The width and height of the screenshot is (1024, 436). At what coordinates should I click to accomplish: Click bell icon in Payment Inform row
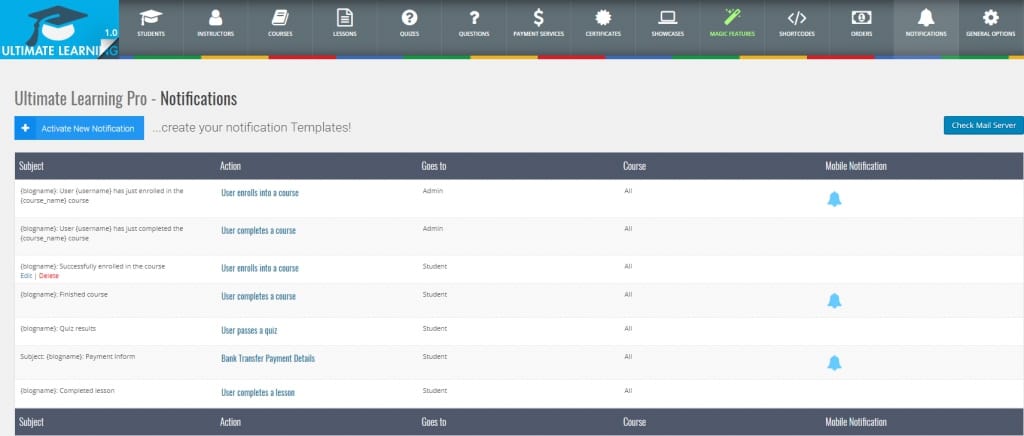click(834, 363)
